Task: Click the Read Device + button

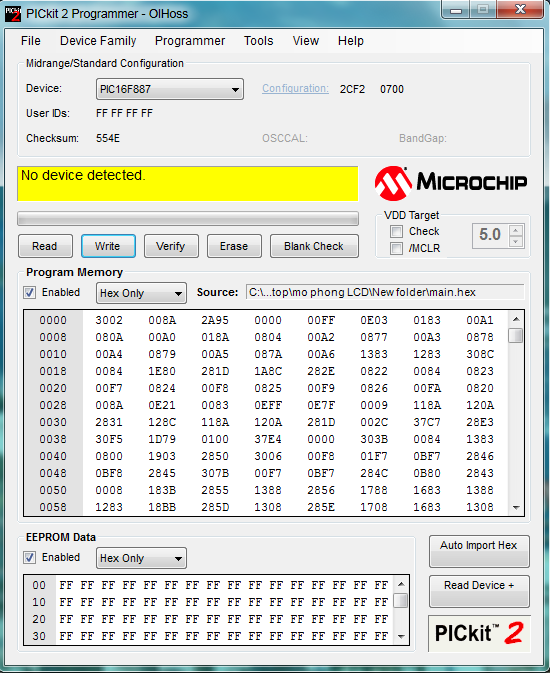Action: [479, 591]
